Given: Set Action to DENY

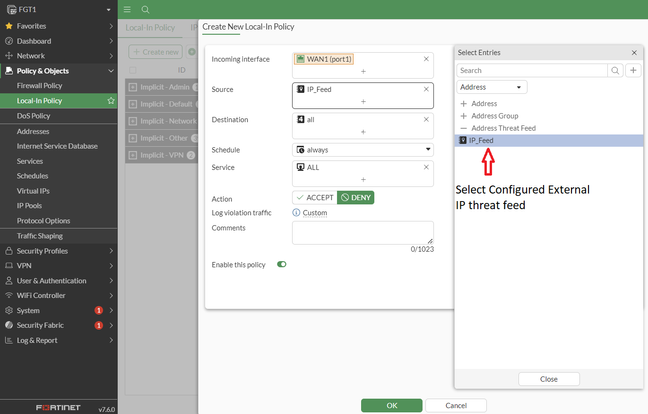Looking at the screenshot, I should click(356, 197).
